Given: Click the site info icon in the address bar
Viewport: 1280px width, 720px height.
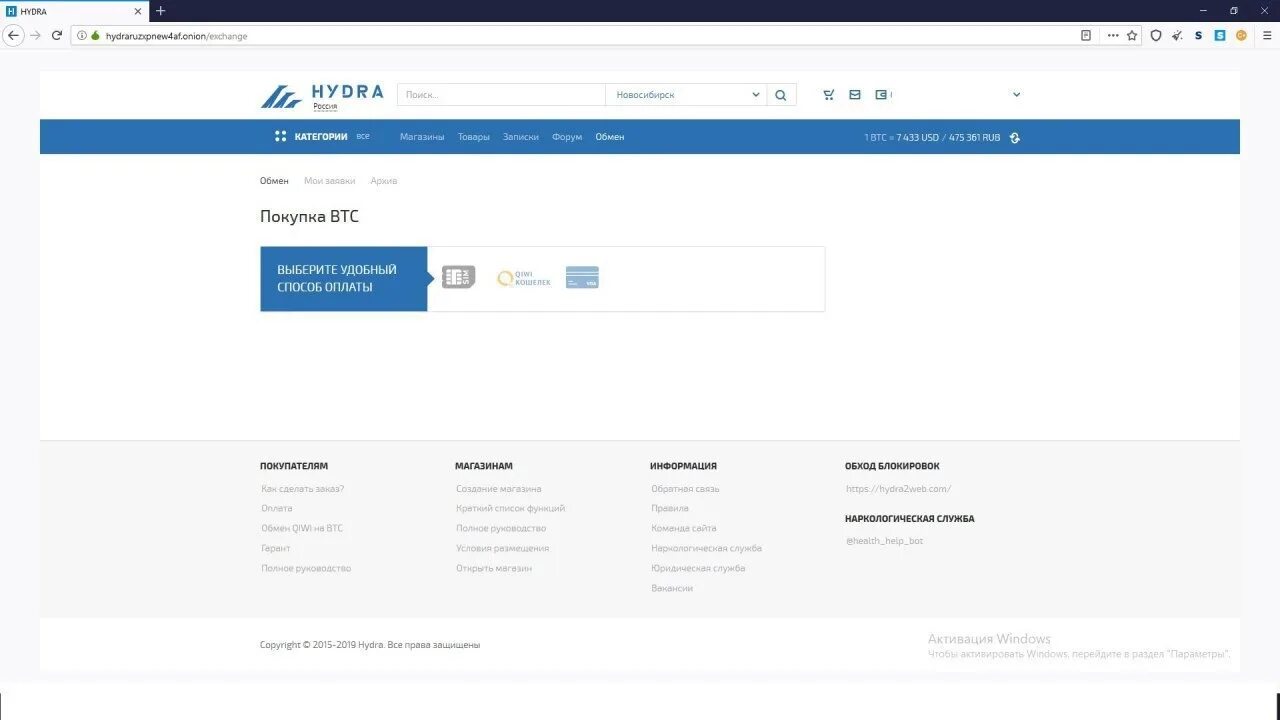Looking at the screenshot, I should click(82, 36).
